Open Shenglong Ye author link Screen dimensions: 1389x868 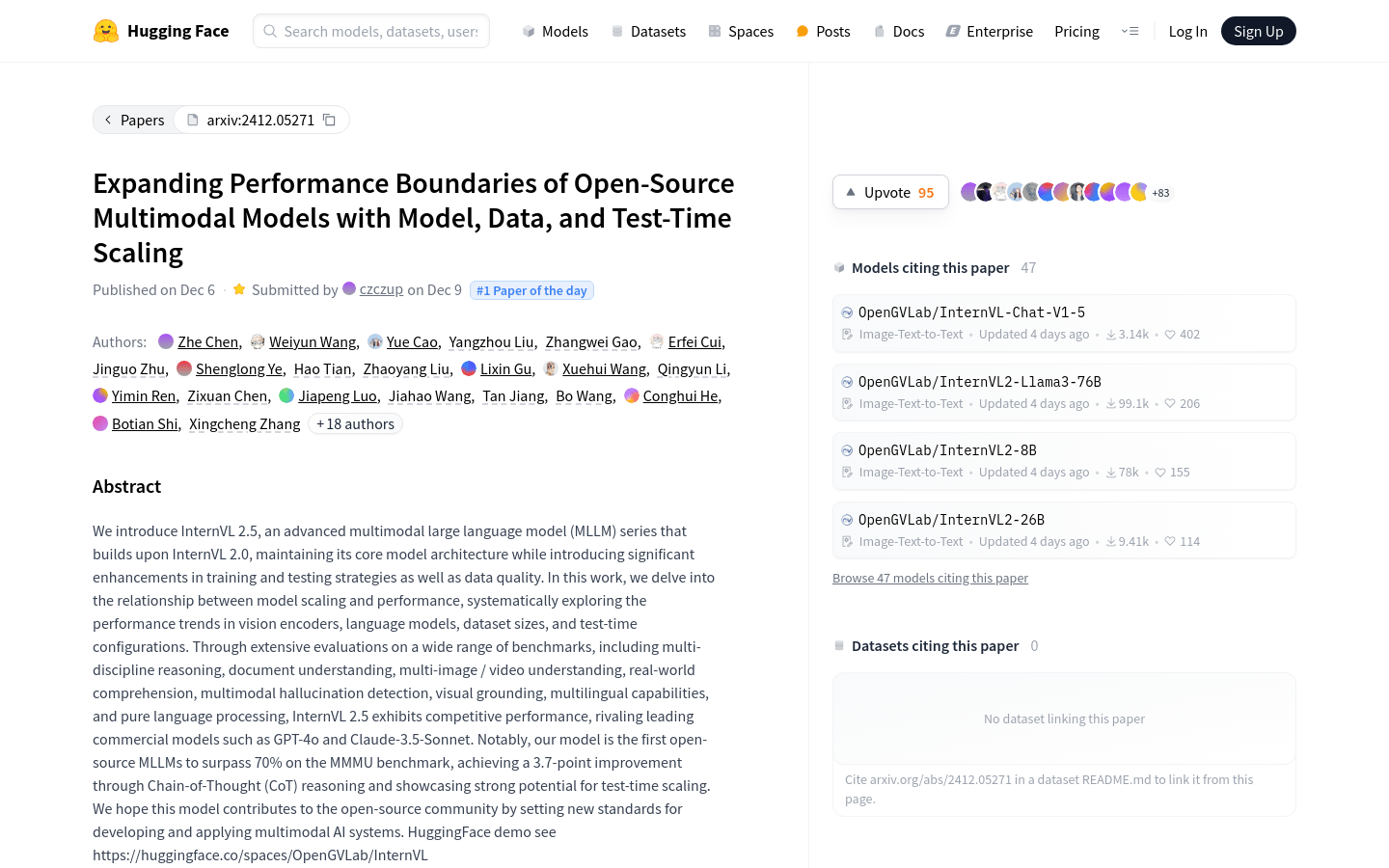click(239, 368)
